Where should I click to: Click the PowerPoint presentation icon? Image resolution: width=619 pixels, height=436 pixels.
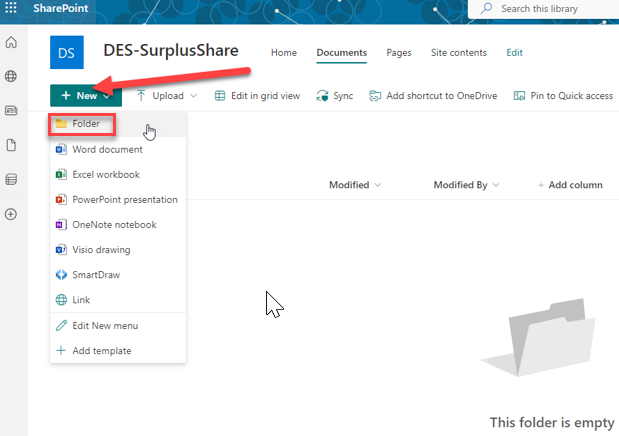pos(61,199)
